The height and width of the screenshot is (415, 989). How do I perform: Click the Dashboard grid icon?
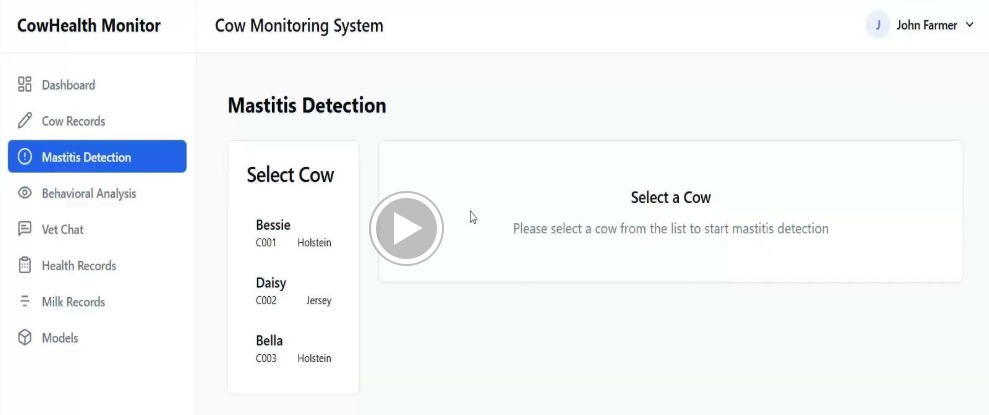click(25, 85)
